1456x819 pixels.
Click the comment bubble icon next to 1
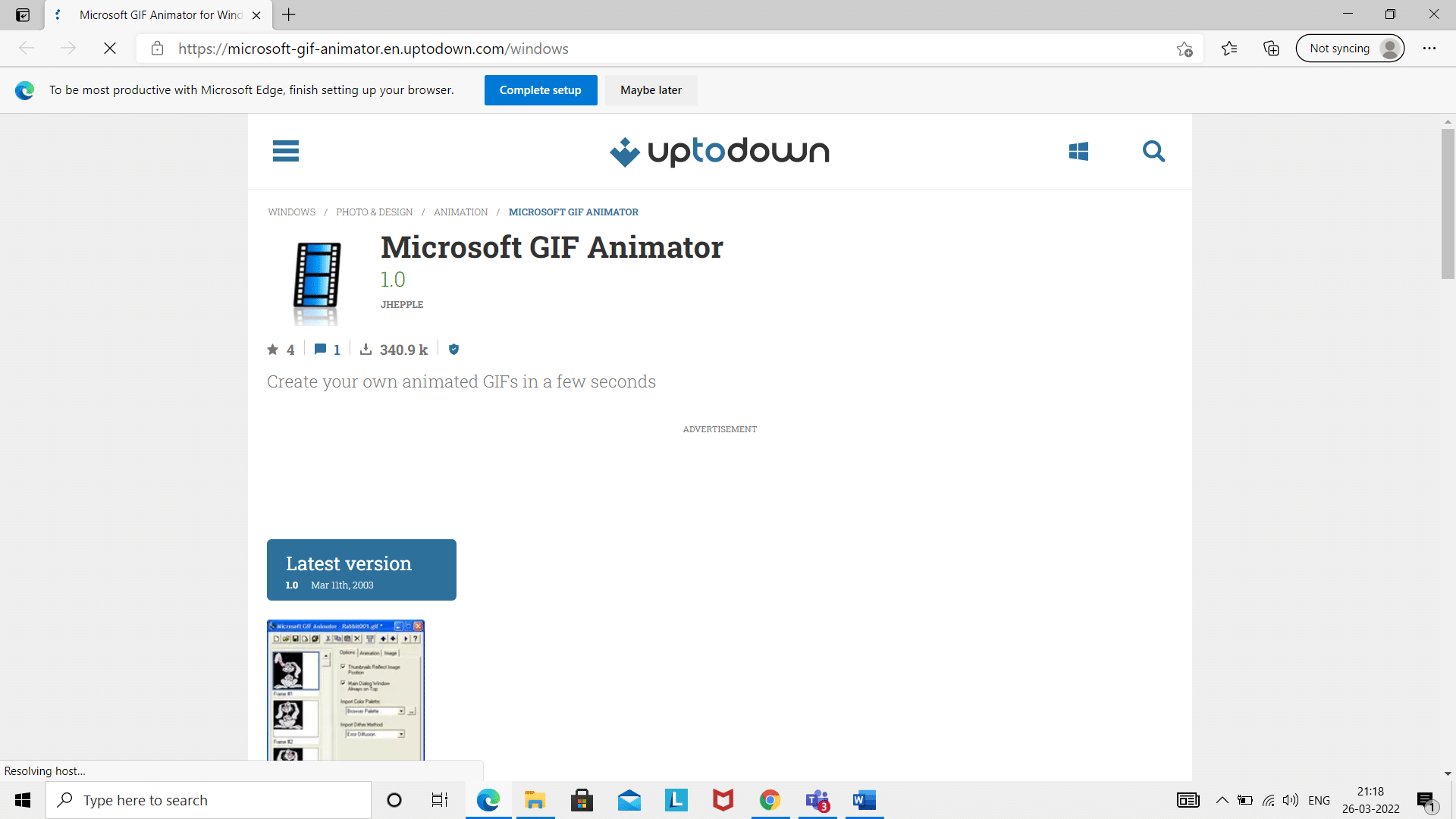320,349
